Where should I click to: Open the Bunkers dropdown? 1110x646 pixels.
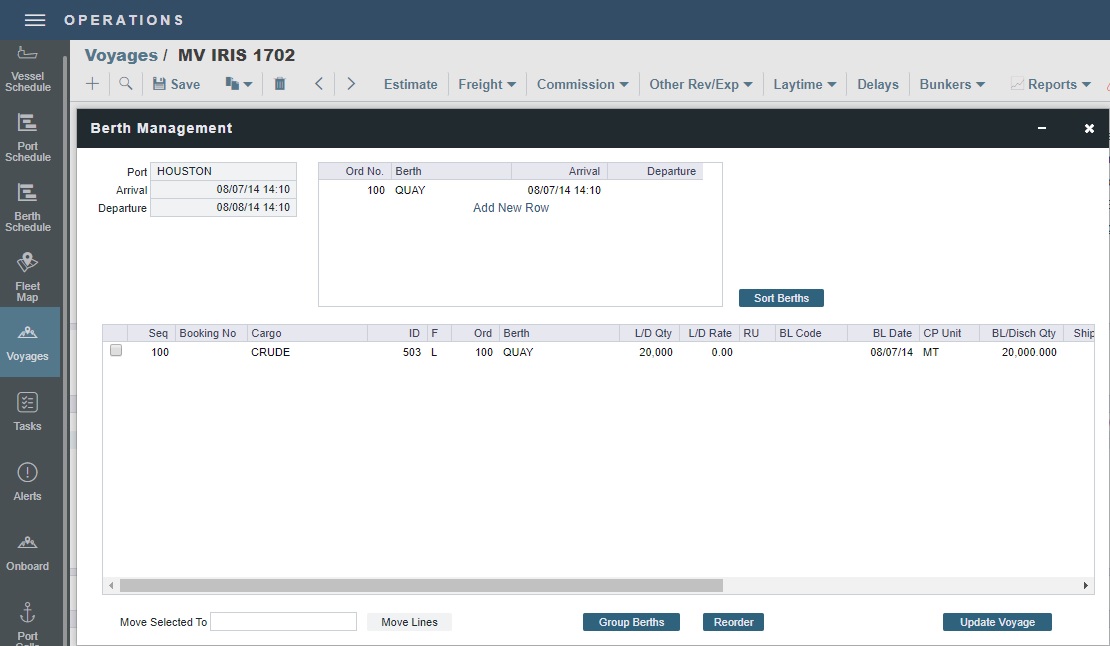click(x=952, y=84)
